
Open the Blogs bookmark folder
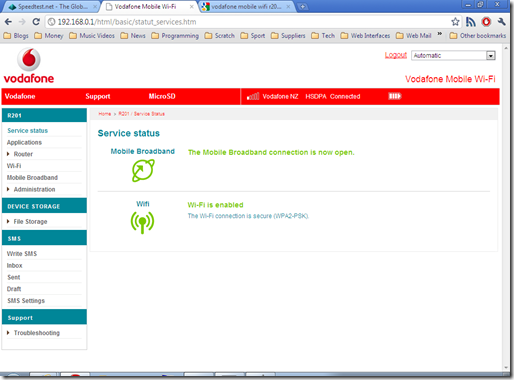tap(16, 36)
